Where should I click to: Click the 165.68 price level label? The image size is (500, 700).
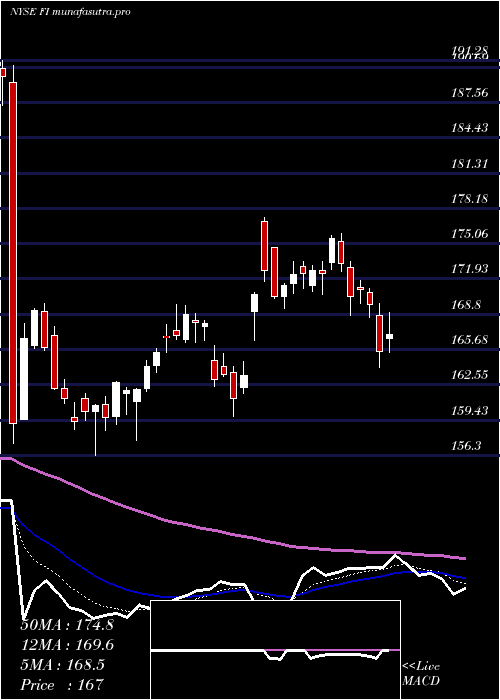[469, 339]
